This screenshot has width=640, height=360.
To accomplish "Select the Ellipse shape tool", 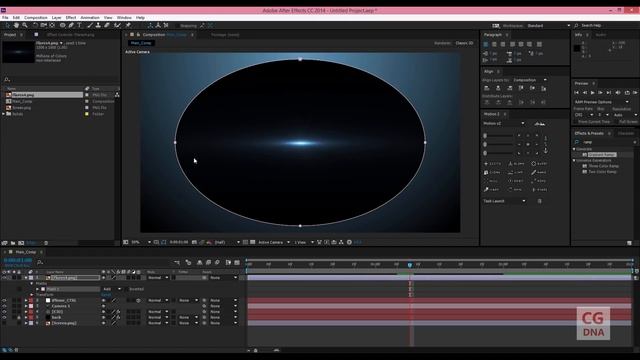I will [62, 25].
